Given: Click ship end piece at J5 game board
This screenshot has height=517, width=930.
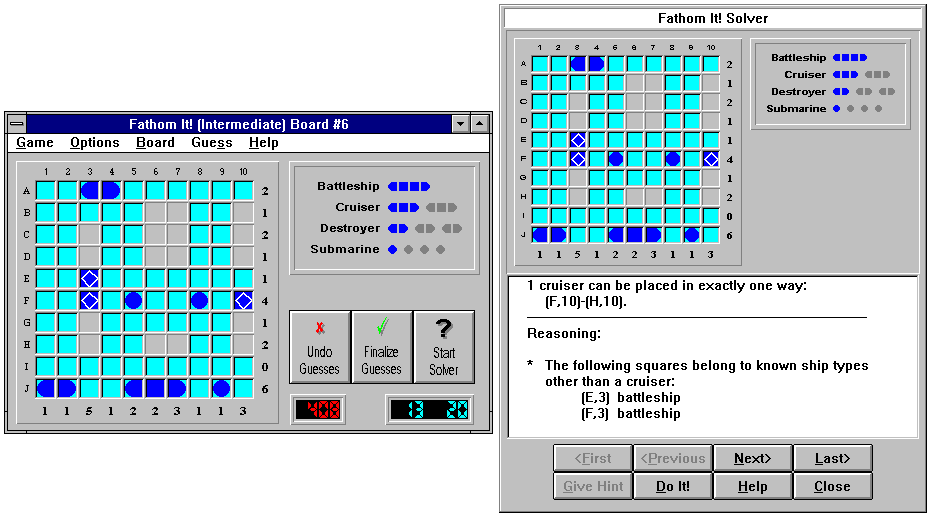Looking at the screenshot, I should click(x=133, y=388).
